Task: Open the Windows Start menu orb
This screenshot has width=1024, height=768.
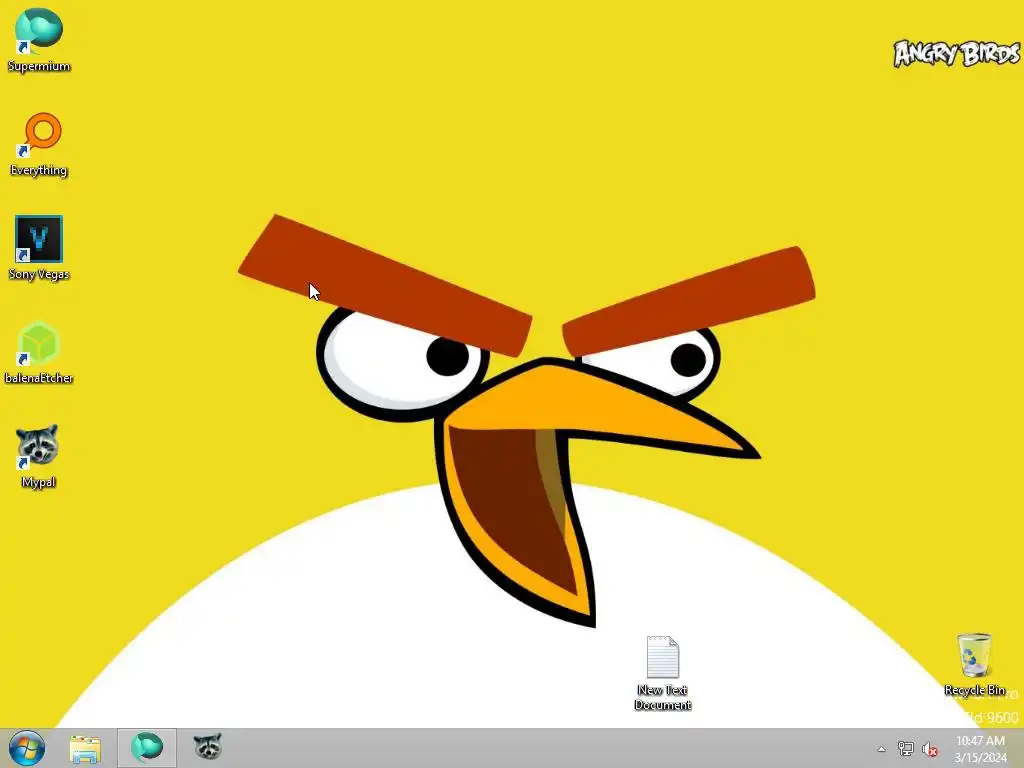Action: pos(27,748)
